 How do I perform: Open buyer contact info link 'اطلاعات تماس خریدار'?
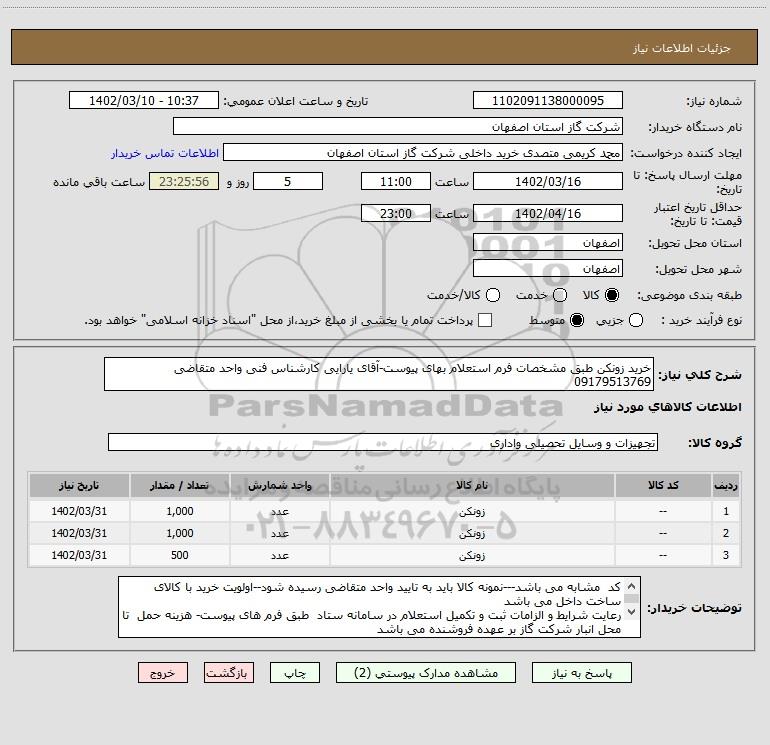(165, 153)
